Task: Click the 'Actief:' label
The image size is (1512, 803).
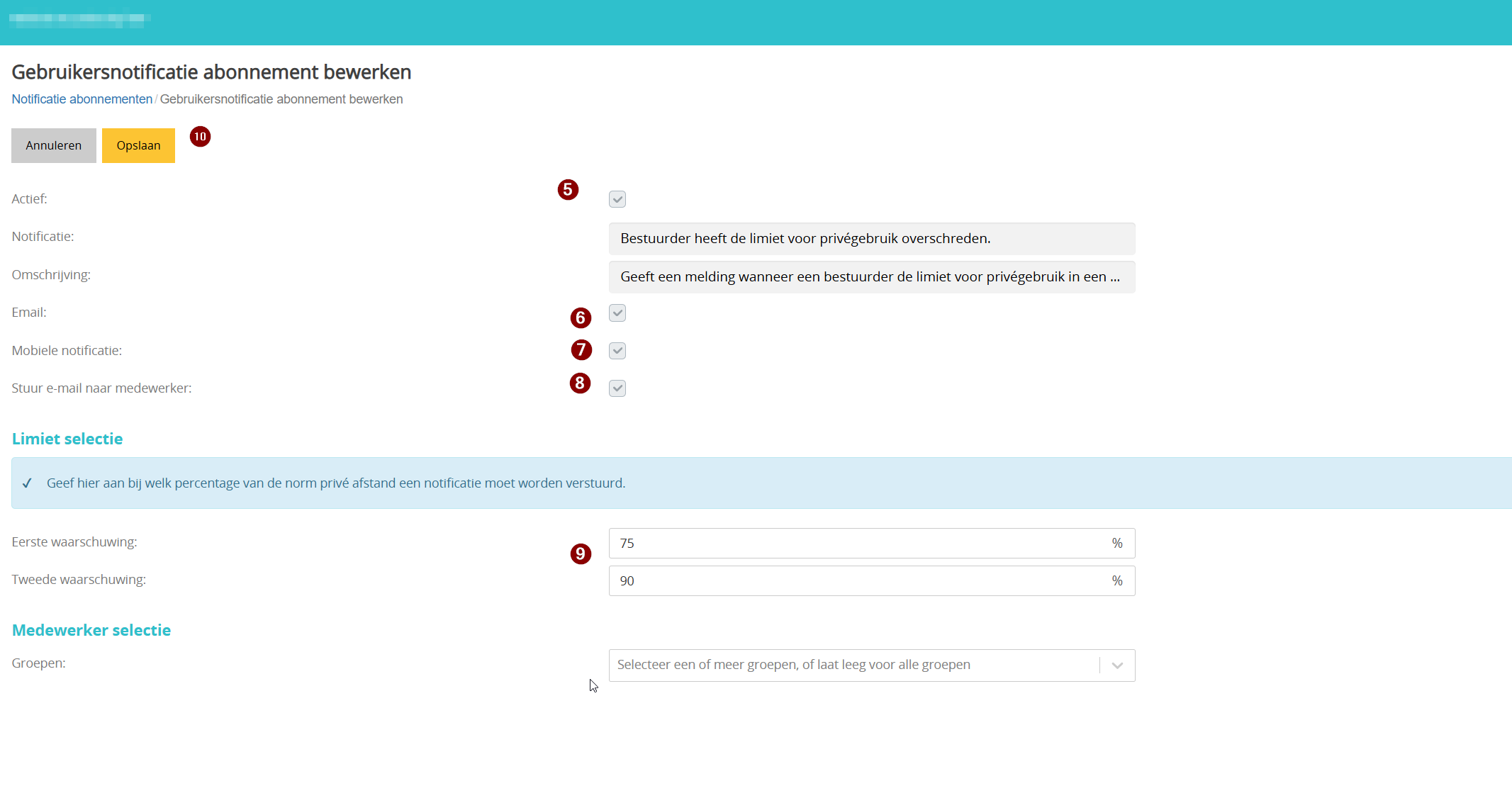Action: coord(29,199)
